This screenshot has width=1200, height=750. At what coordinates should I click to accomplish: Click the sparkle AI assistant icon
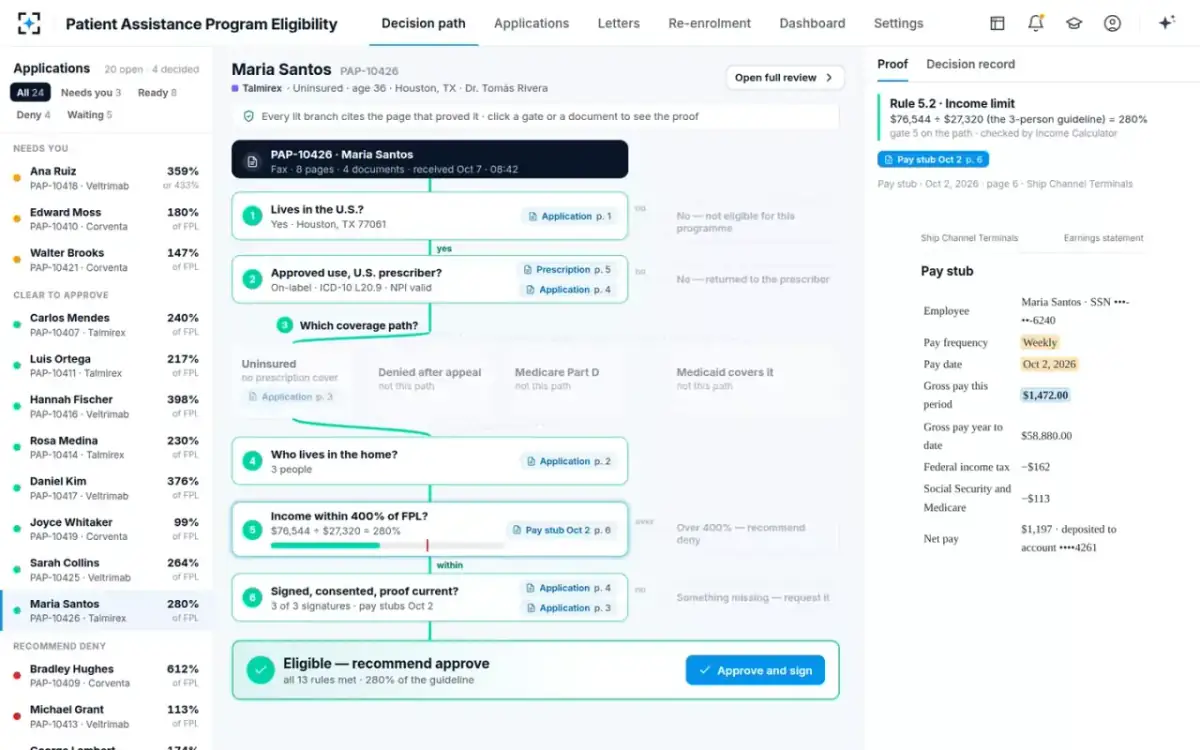click(x=1166, y=23)
